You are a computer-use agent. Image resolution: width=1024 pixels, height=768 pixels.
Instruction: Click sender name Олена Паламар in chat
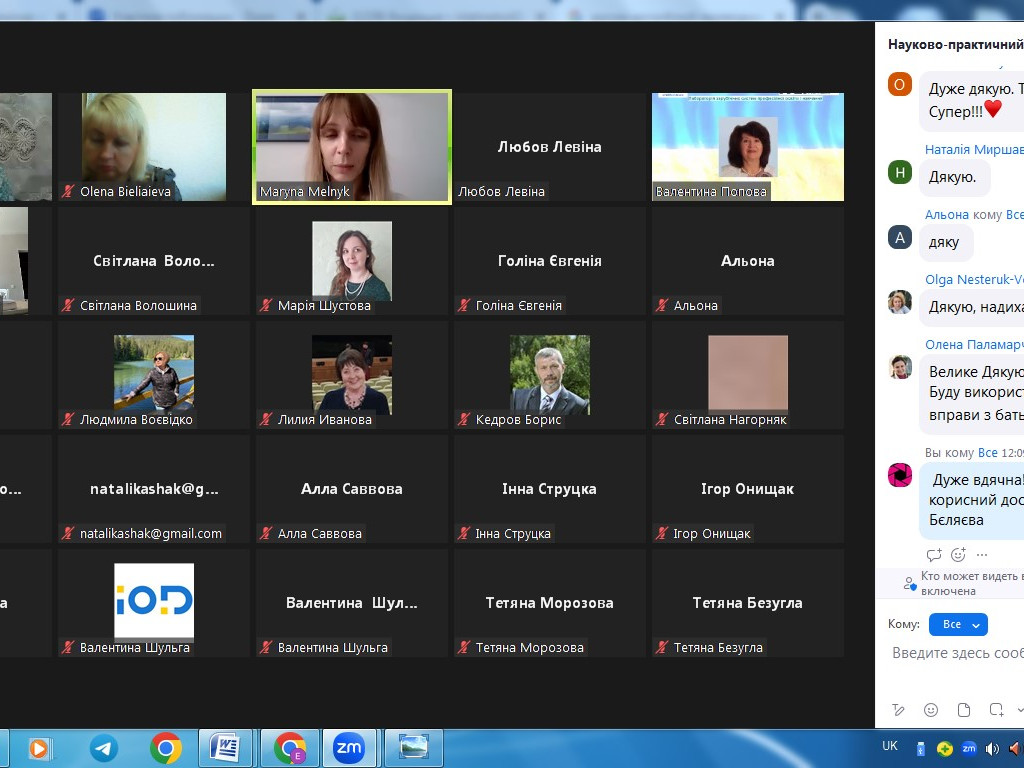click(974, 344)
